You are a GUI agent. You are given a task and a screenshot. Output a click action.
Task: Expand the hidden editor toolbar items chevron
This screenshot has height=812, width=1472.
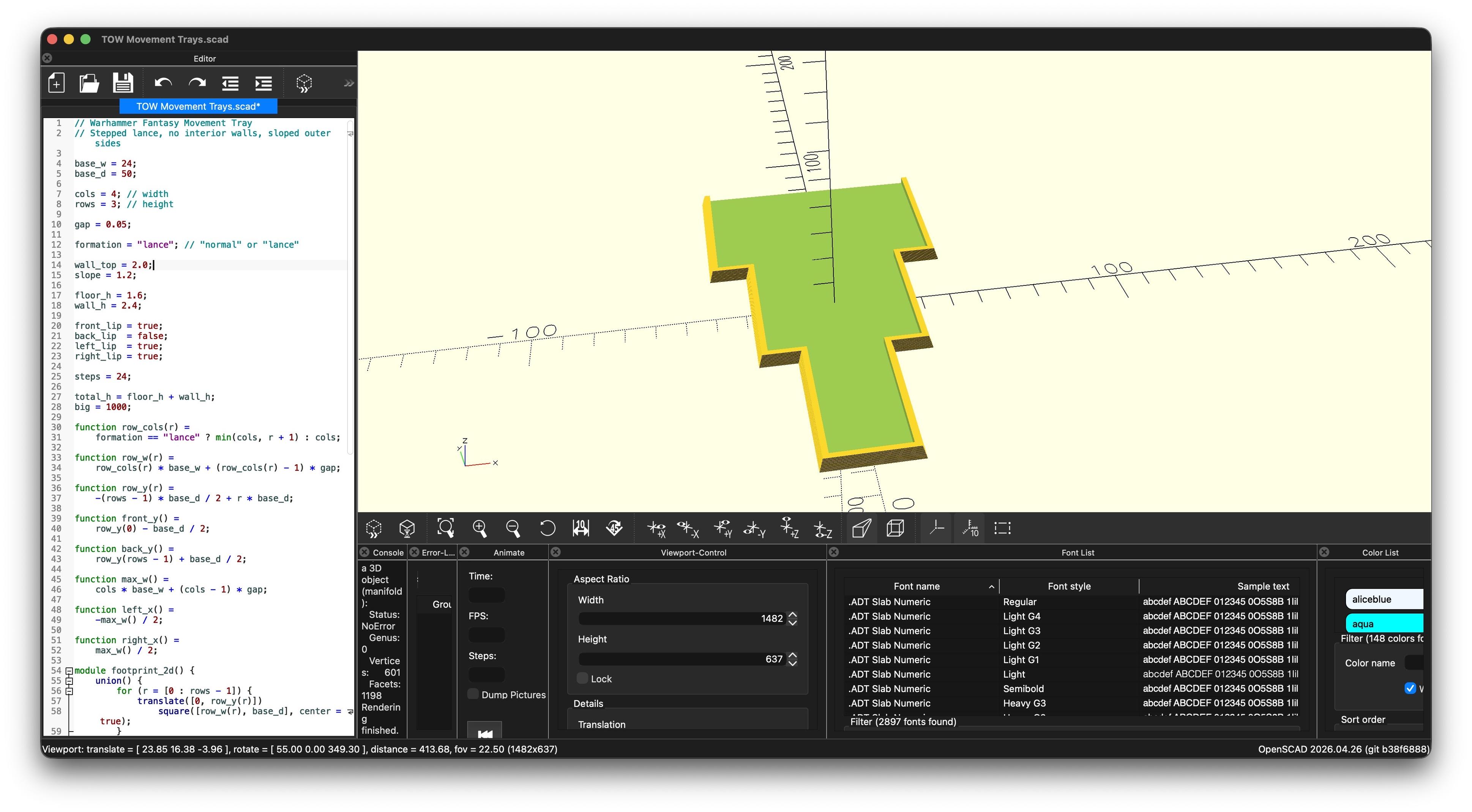click(x=348, y=84)
